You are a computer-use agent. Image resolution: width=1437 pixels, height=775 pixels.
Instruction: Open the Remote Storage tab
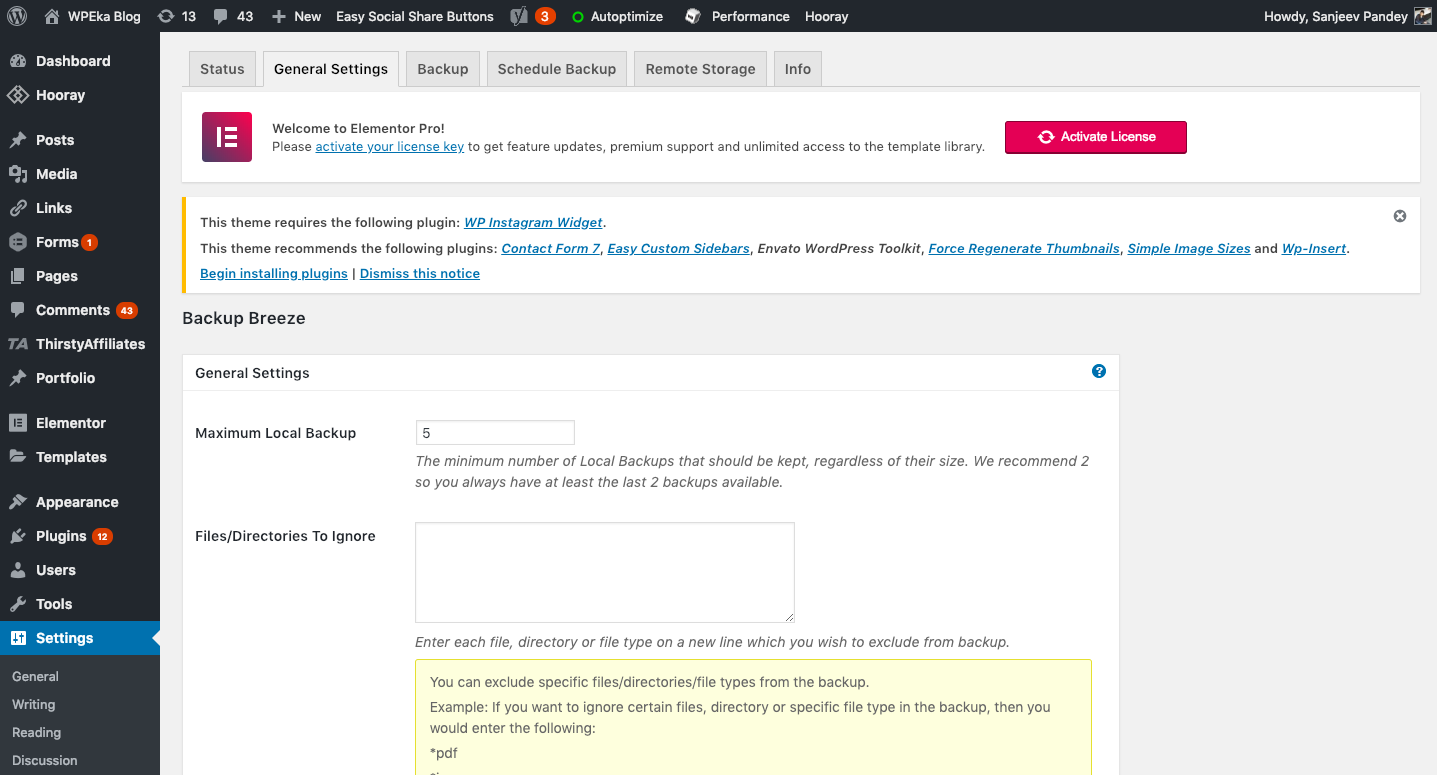click(701, 69)
